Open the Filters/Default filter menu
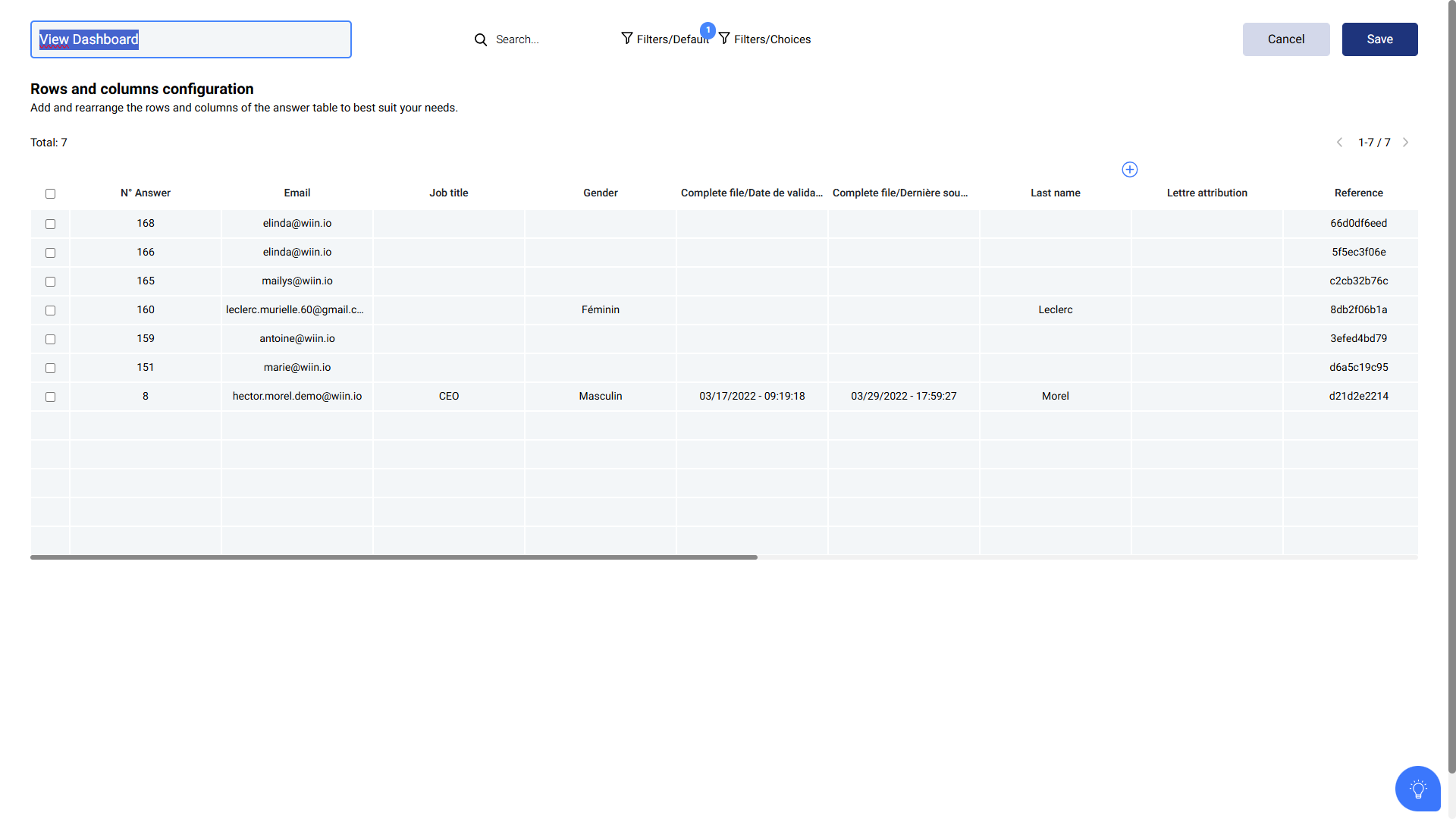This screenshot has width=1456, height=819. click(x=672, y=39)
